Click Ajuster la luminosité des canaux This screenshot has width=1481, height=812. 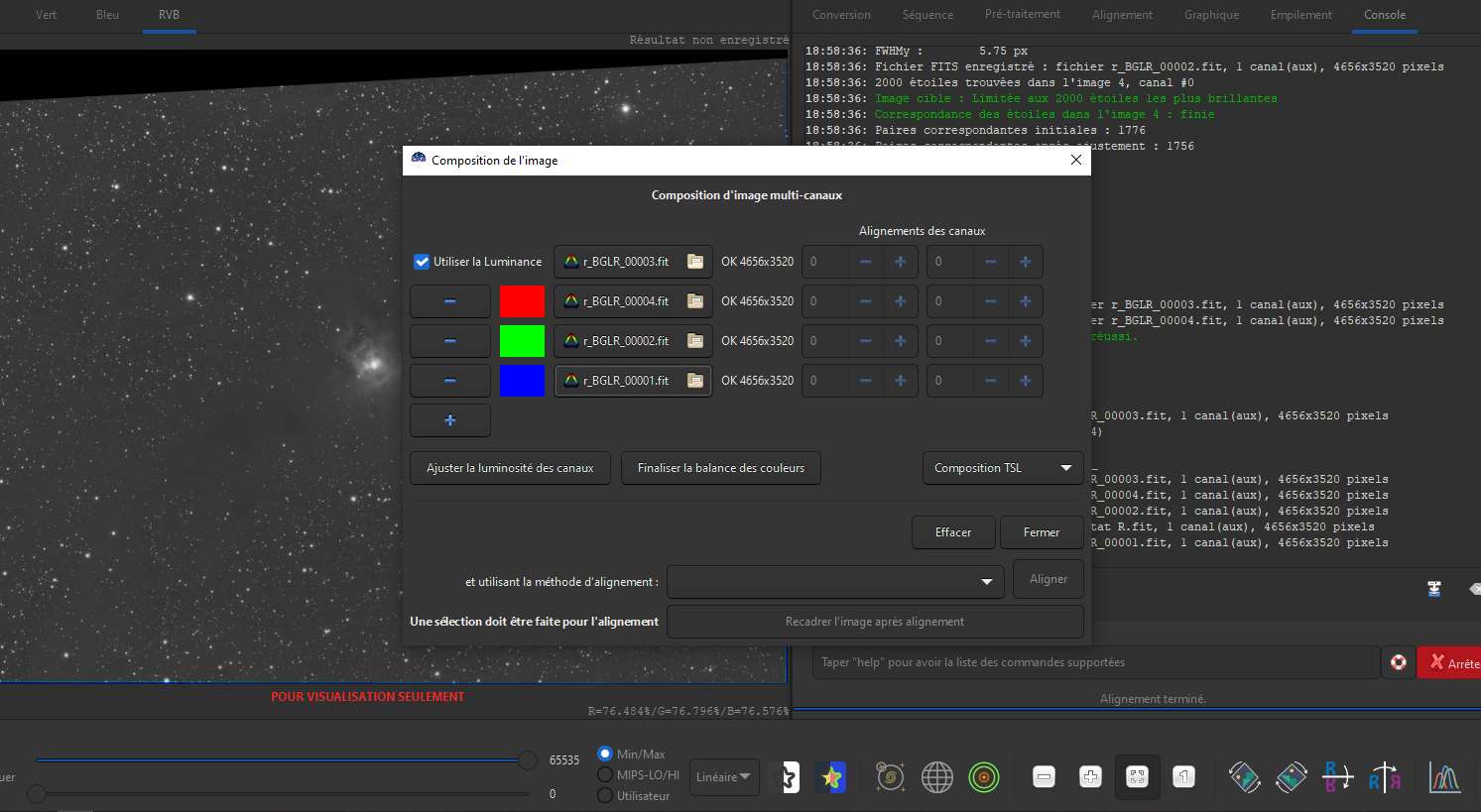pos(510,468)
